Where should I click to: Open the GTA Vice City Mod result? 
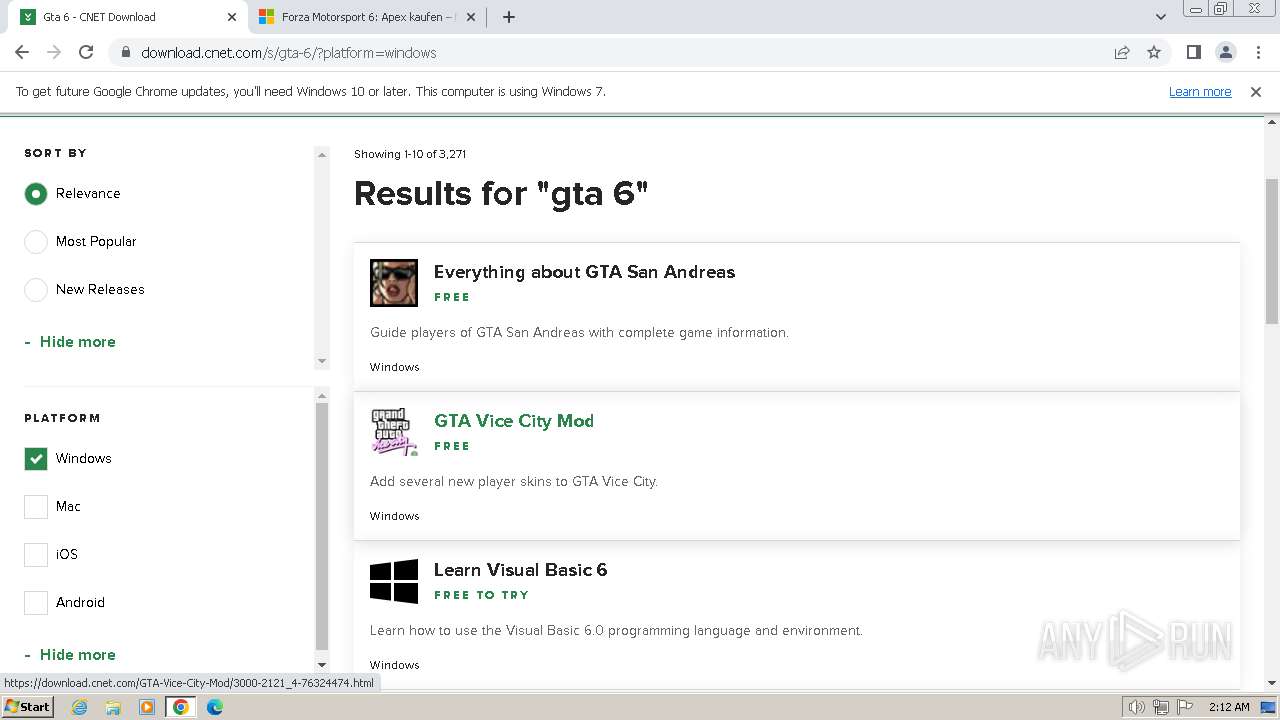(514, 421)
